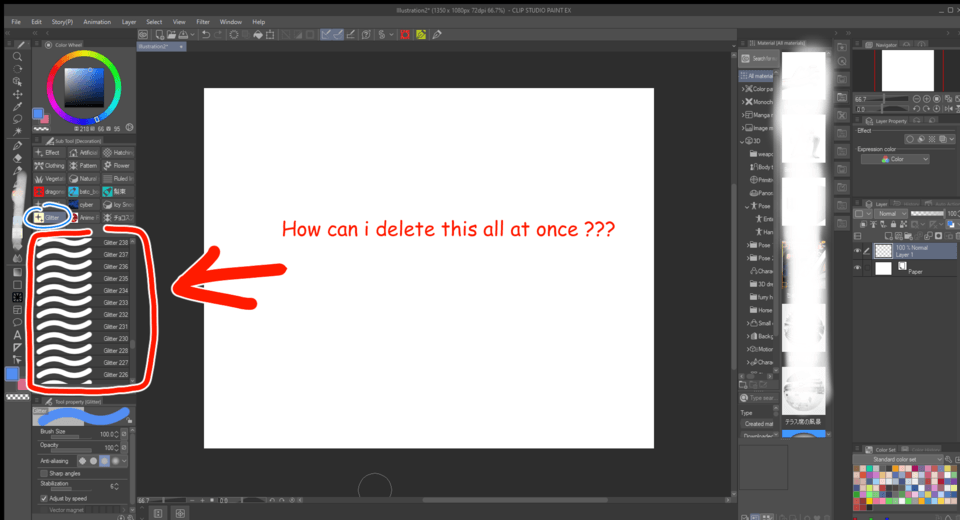Viewport: 960px width, 520px height.
Task: Select the Glitter sub tool group
Action: click(49, 217)
